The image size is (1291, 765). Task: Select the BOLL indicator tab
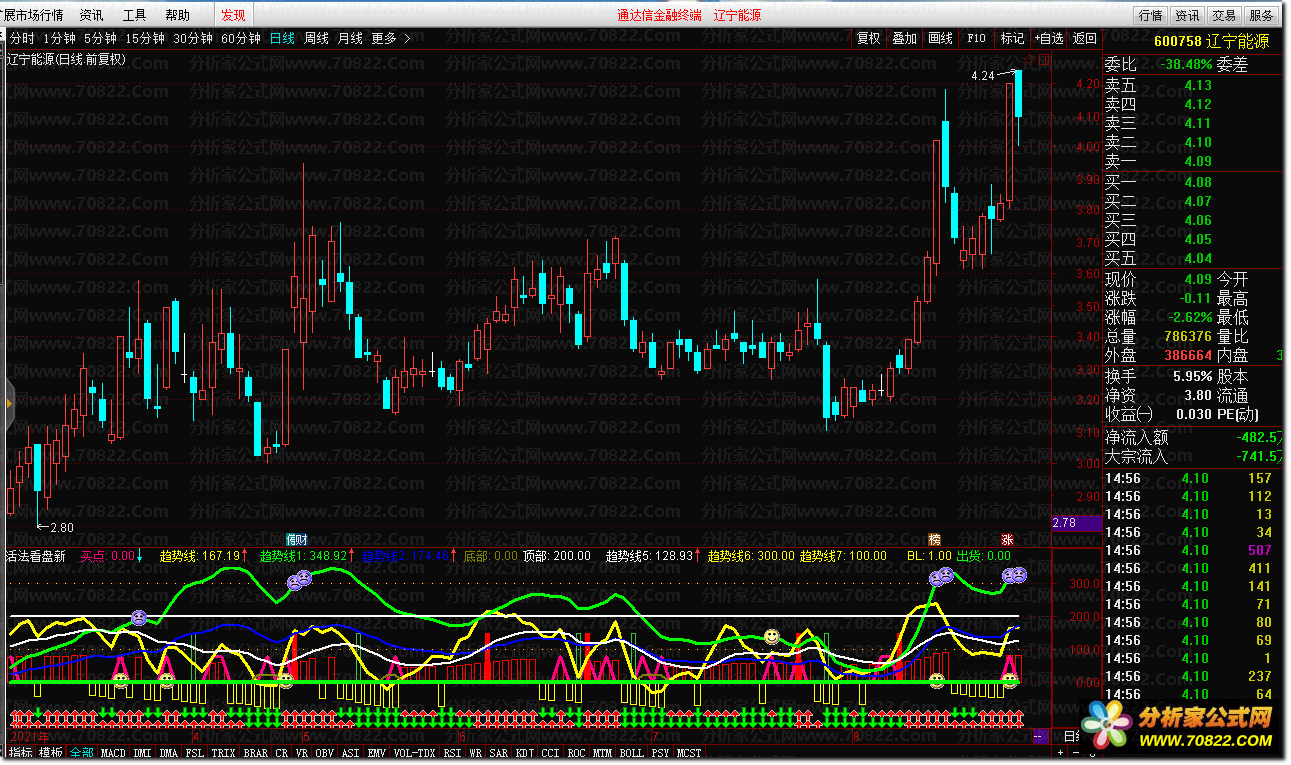coord(632,752)
